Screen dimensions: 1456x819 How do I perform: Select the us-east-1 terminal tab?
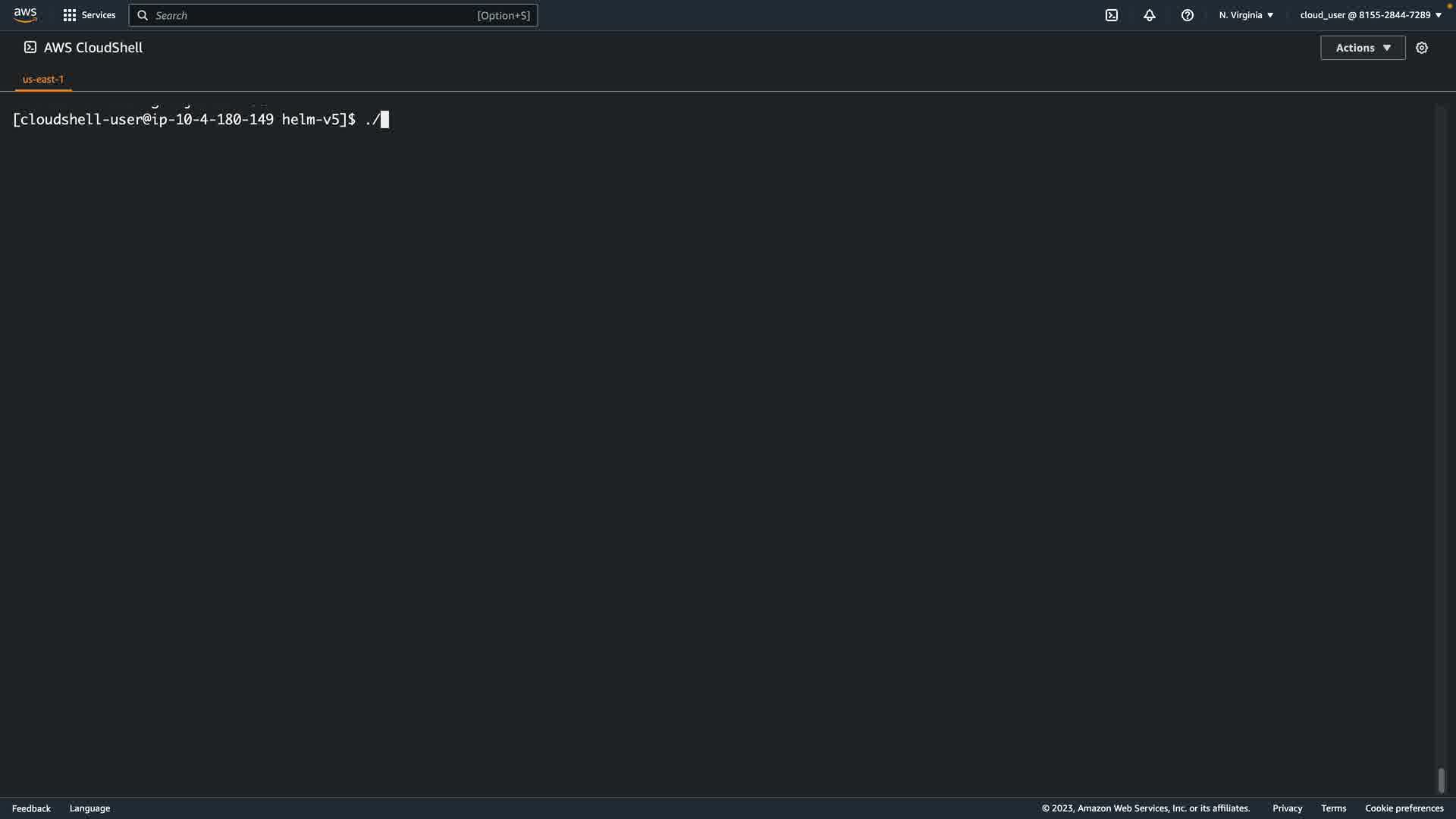click(43, 79)
